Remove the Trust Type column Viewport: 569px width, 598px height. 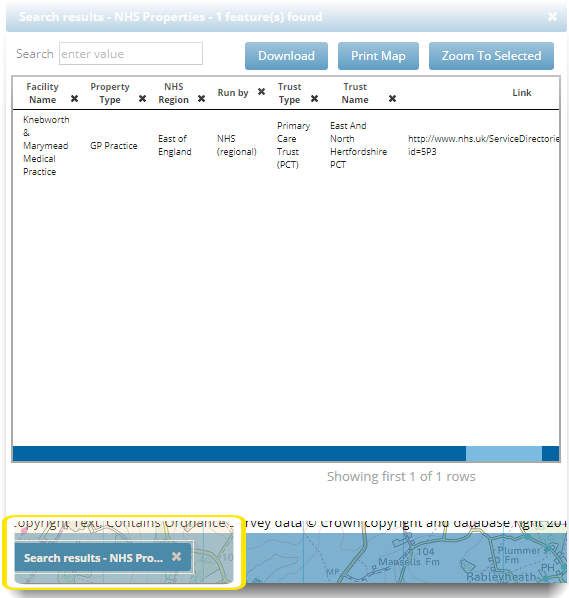tap(314, 99)
